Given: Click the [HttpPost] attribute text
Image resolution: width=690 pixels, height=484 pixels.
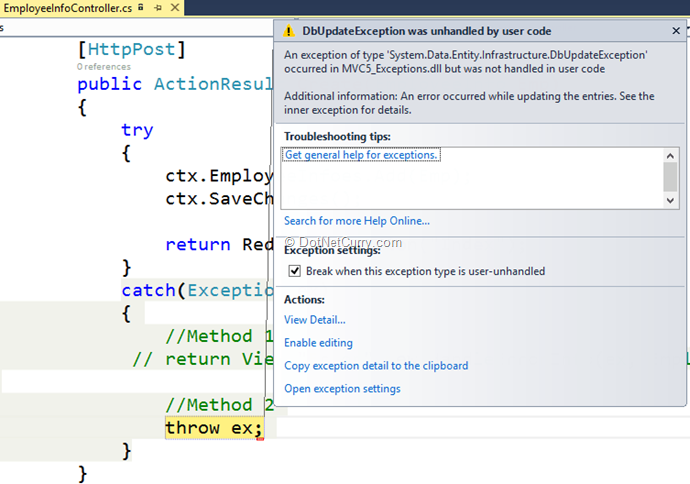Looking at the screenshot, I should click(x=132, y=49).
